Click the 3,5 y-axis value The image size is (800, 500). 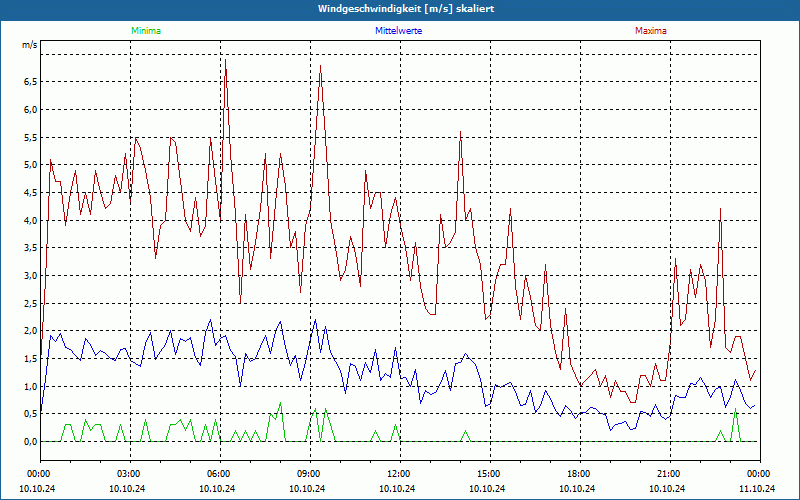click(x=31, y=248)
